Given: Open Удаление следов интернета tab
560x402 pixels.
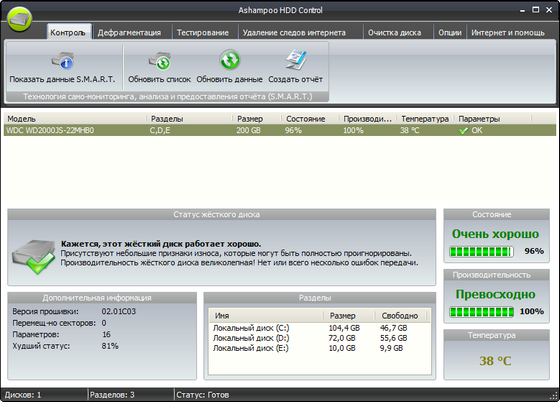Looking at the screenshot, I should (294, 32).
